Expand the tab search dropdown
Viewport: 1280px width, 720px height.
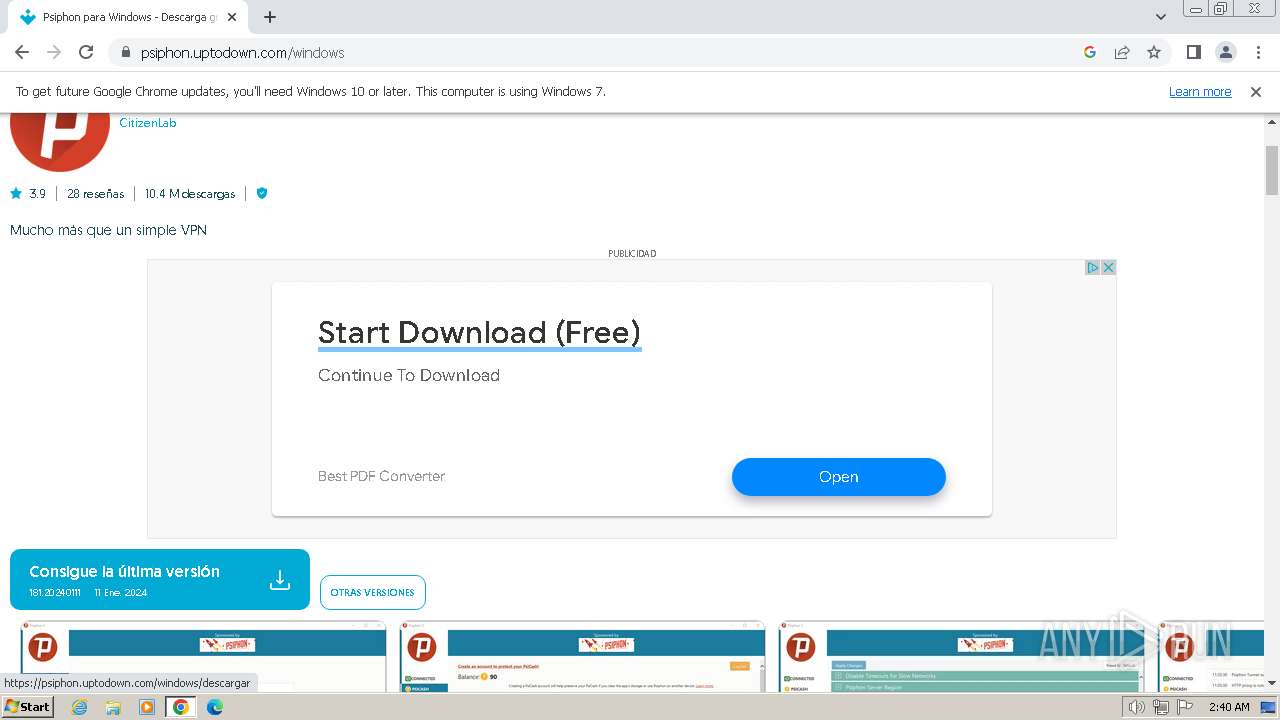tap(1161, 17)
